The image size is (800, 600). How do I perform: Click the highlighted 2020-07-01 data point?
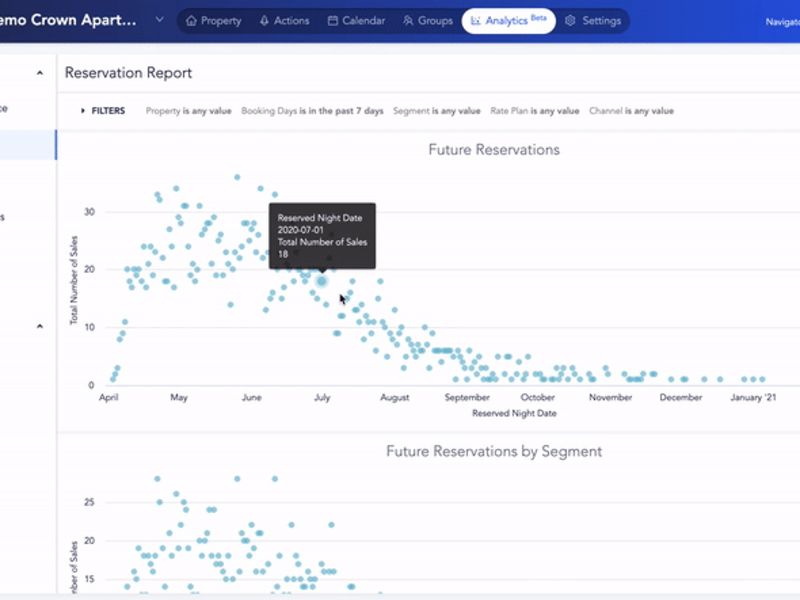pyautogui.click(x=321, y=281)
